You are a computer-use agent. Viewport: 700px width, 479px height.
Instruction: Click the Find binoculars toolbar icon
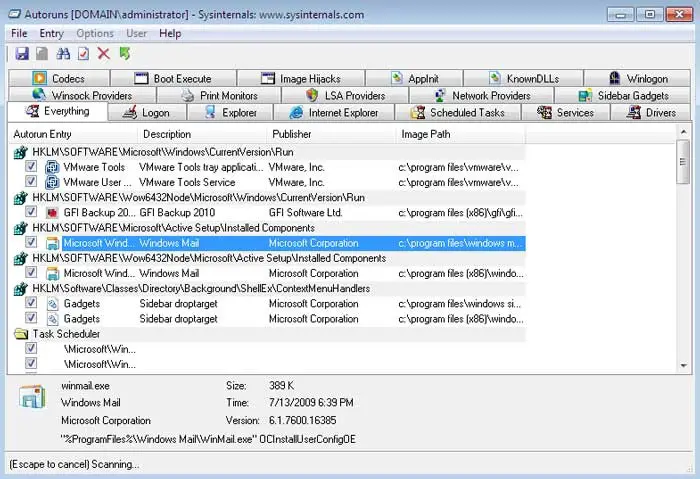click(x=63, y=54)
